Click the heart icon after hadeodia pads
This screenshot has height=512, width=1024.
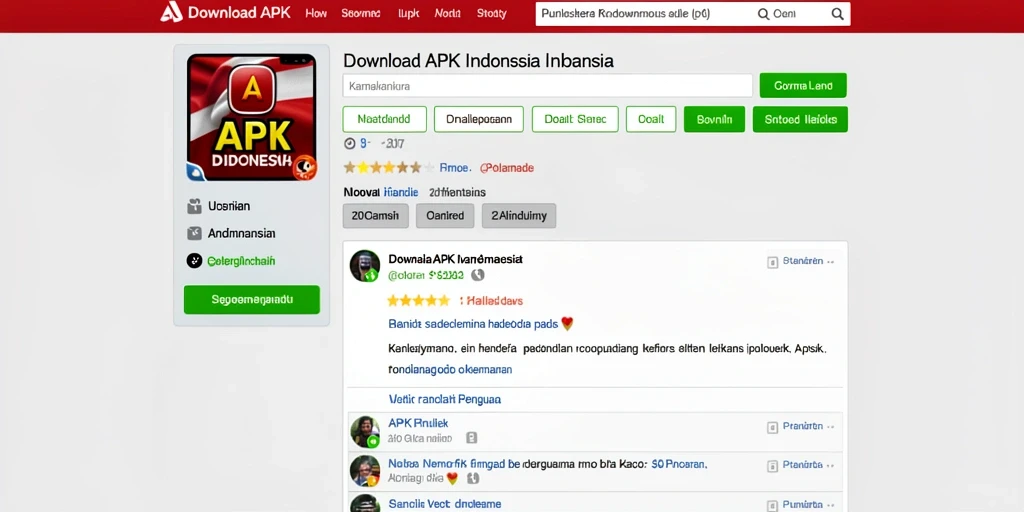pyautogui.click(x=567, y=323)
